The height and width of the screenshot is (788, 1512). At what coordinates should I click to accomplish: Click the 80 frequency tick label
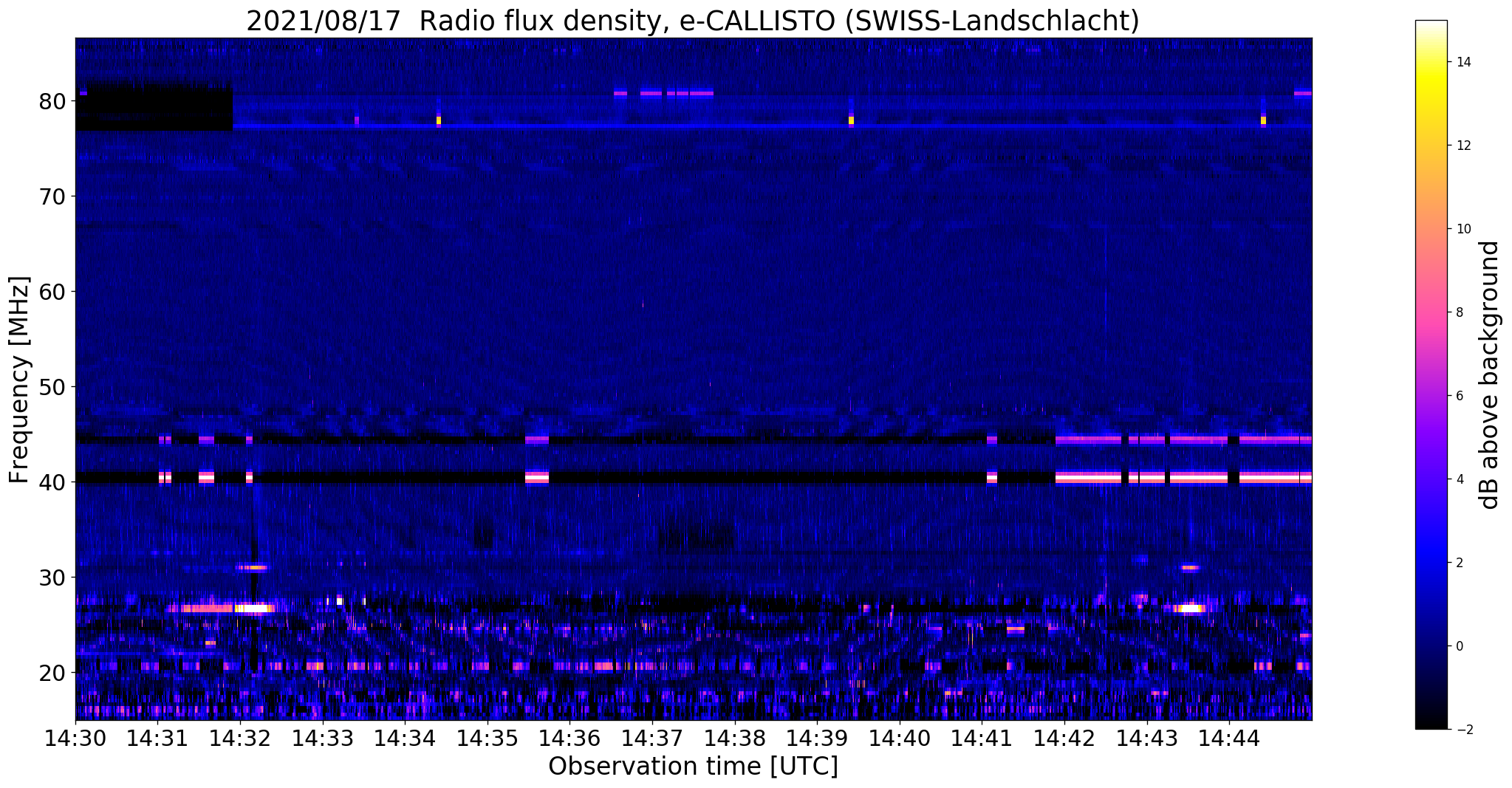click(x=52, y=101)
